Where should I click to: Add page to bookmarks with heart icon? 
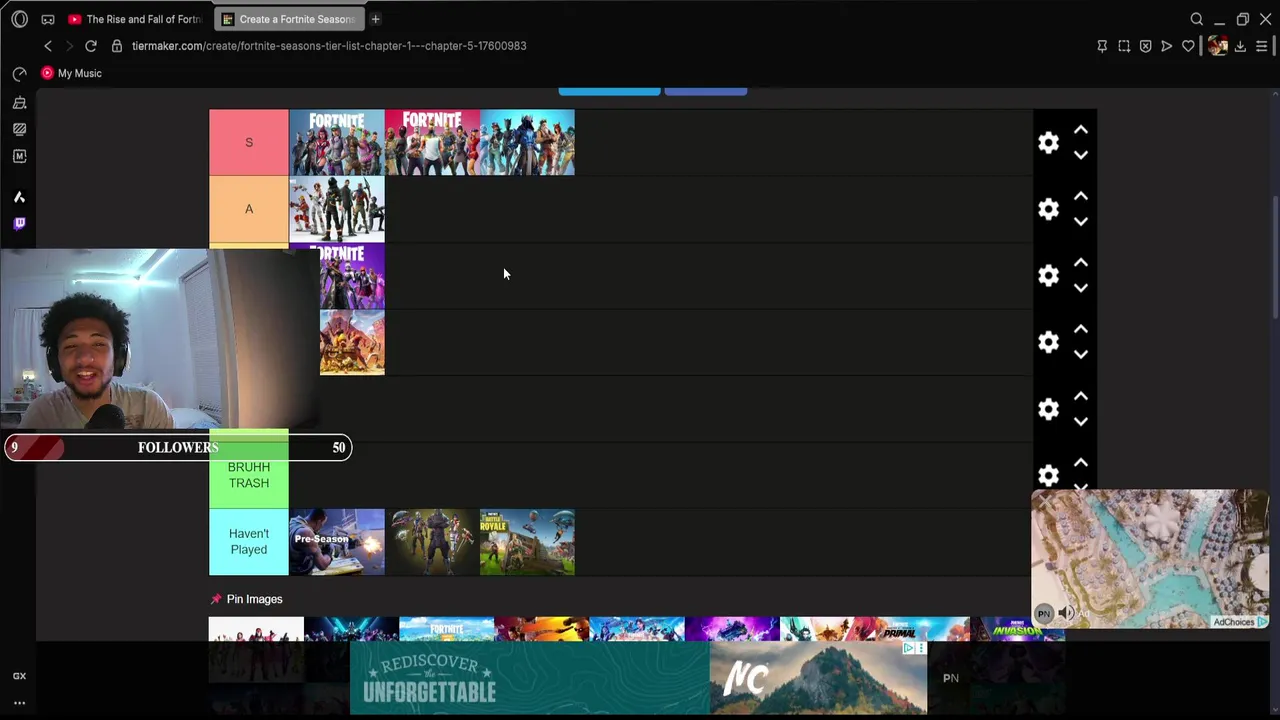1188,46
